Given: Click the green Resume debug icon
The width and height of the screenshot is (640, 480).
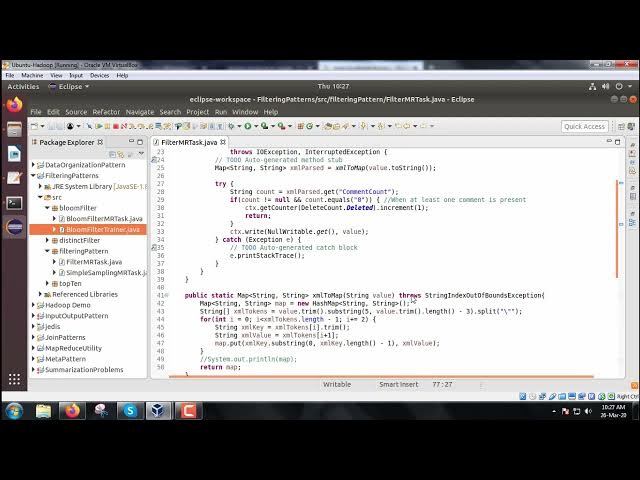Looking at the screenshot, I should coord(98,126).
